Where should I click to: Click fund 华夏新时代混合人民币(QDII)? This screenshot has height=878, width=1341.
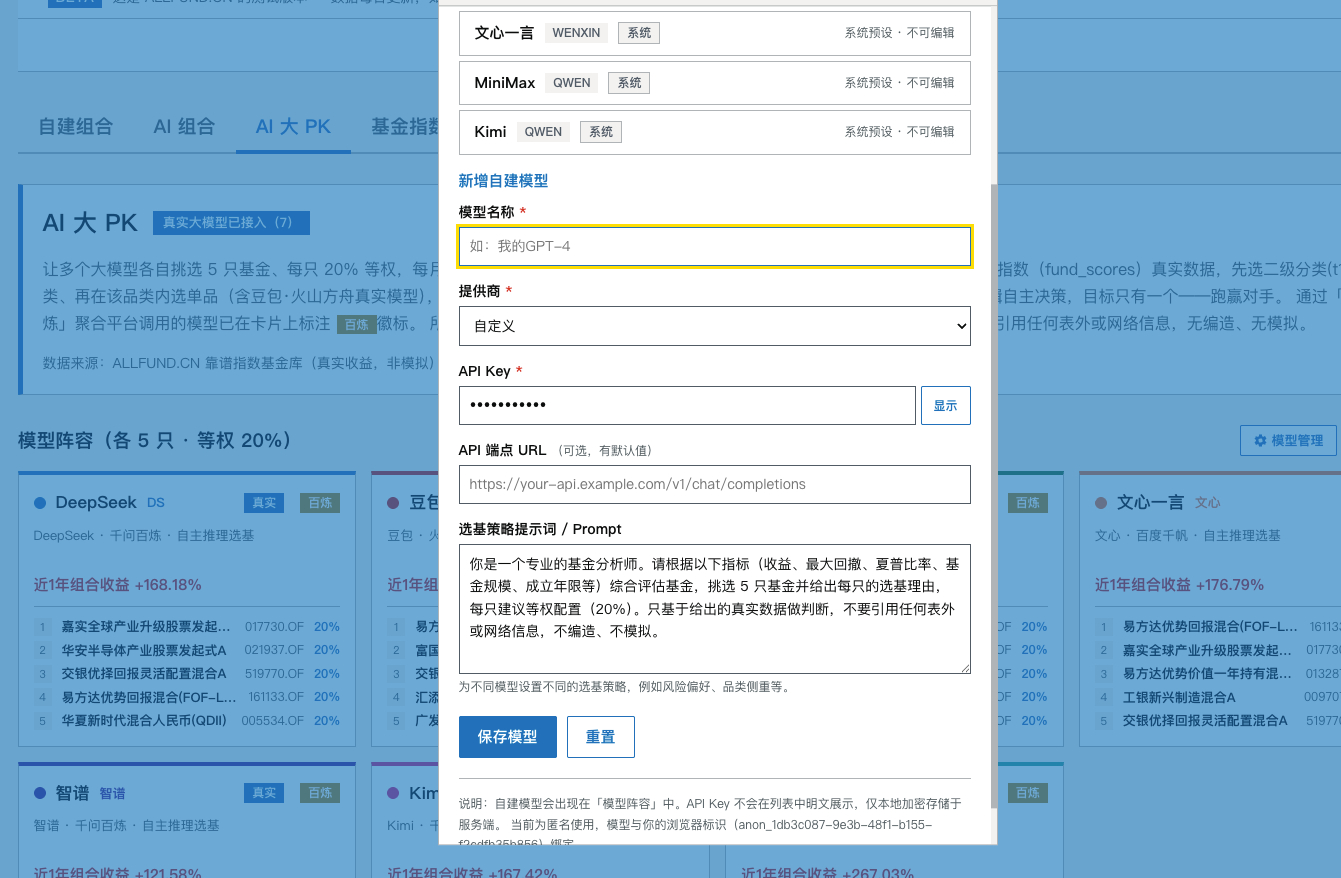click(x=144, y=720)
